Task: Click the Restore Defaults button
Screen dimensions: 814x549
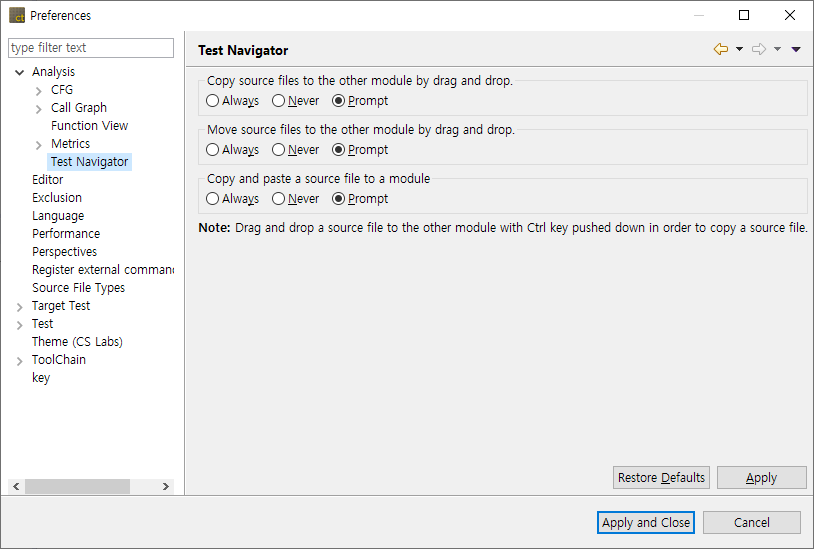Action: [x=661, y=478]
